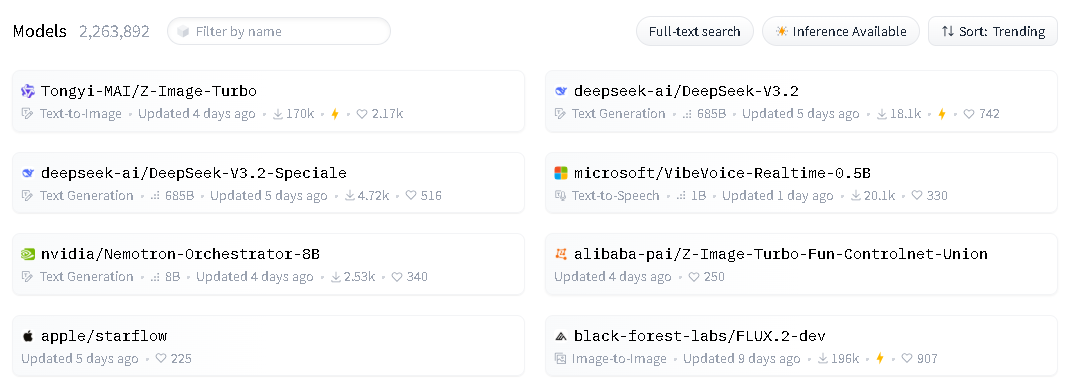This screenshot has width=1077, height=390.
Task: Open the apple/starflow model card
Action: [269, 346]
